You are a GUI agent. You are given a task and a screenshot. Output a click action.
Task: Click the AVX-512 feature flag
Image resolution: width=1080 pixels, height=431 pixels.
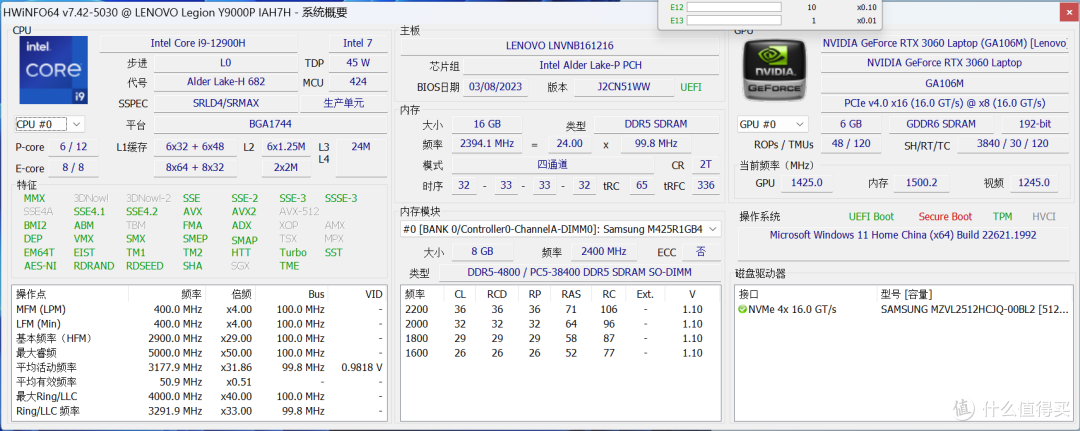coord(300,212)
